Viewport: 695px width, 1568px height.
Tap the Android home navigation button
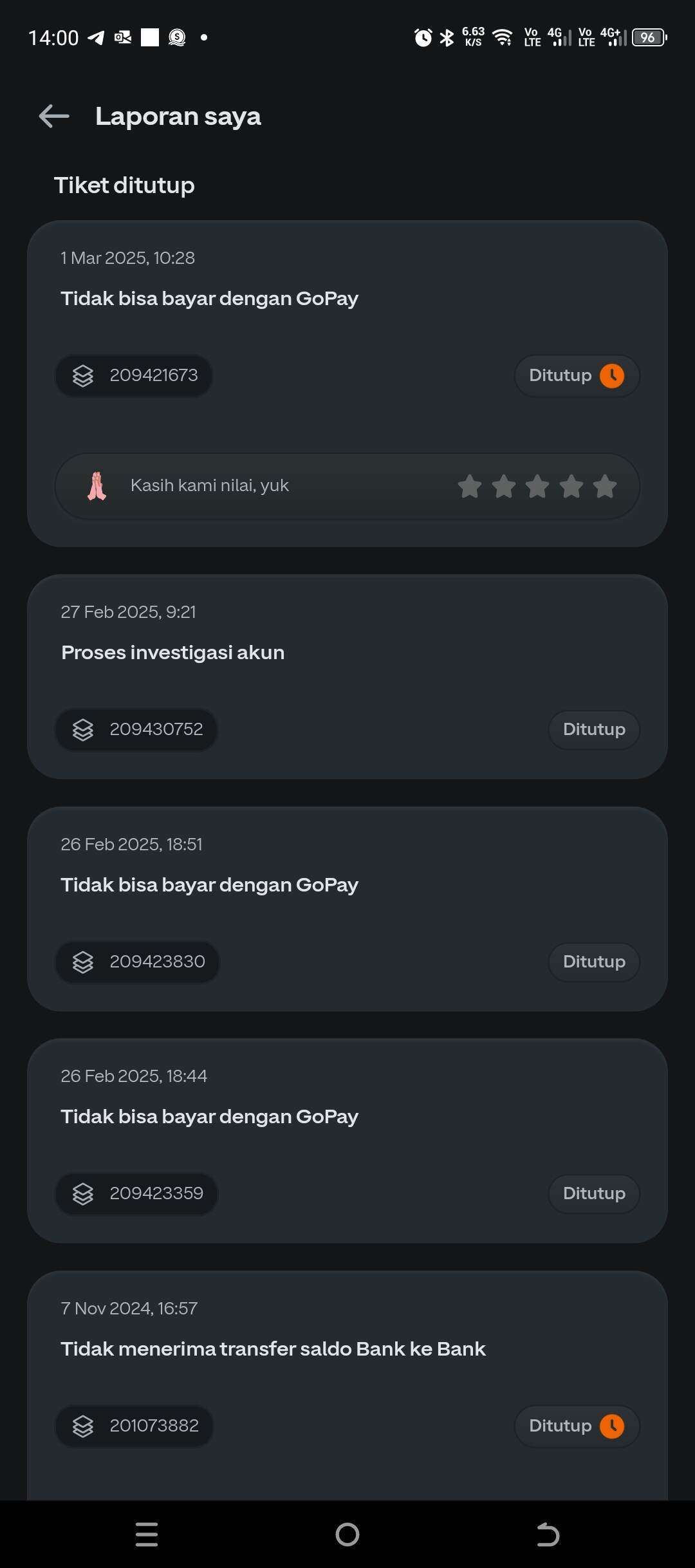point(347,1535)
